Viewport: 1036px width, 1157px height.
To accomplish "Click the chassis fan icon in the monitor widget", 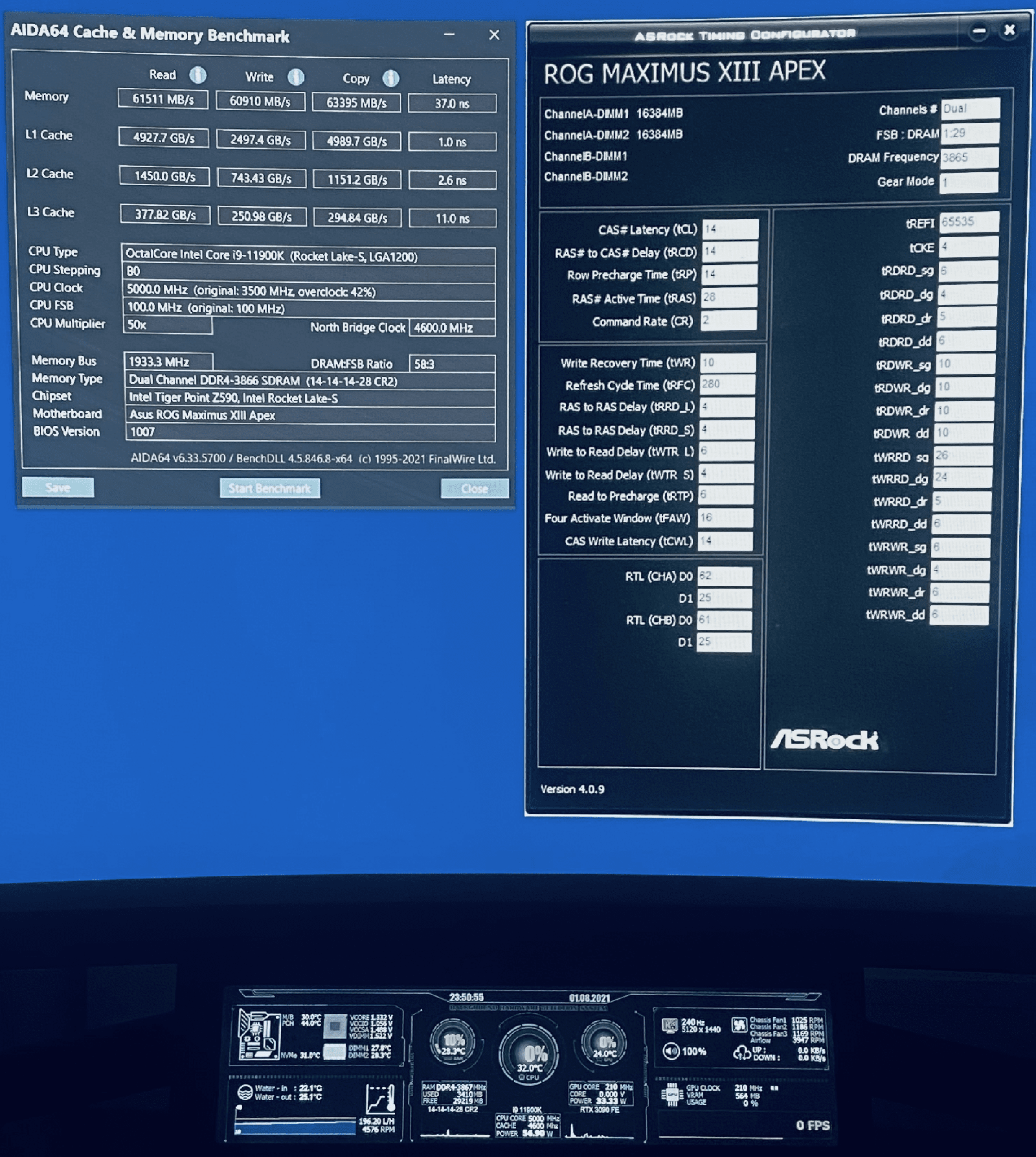I will [739, 1025].
